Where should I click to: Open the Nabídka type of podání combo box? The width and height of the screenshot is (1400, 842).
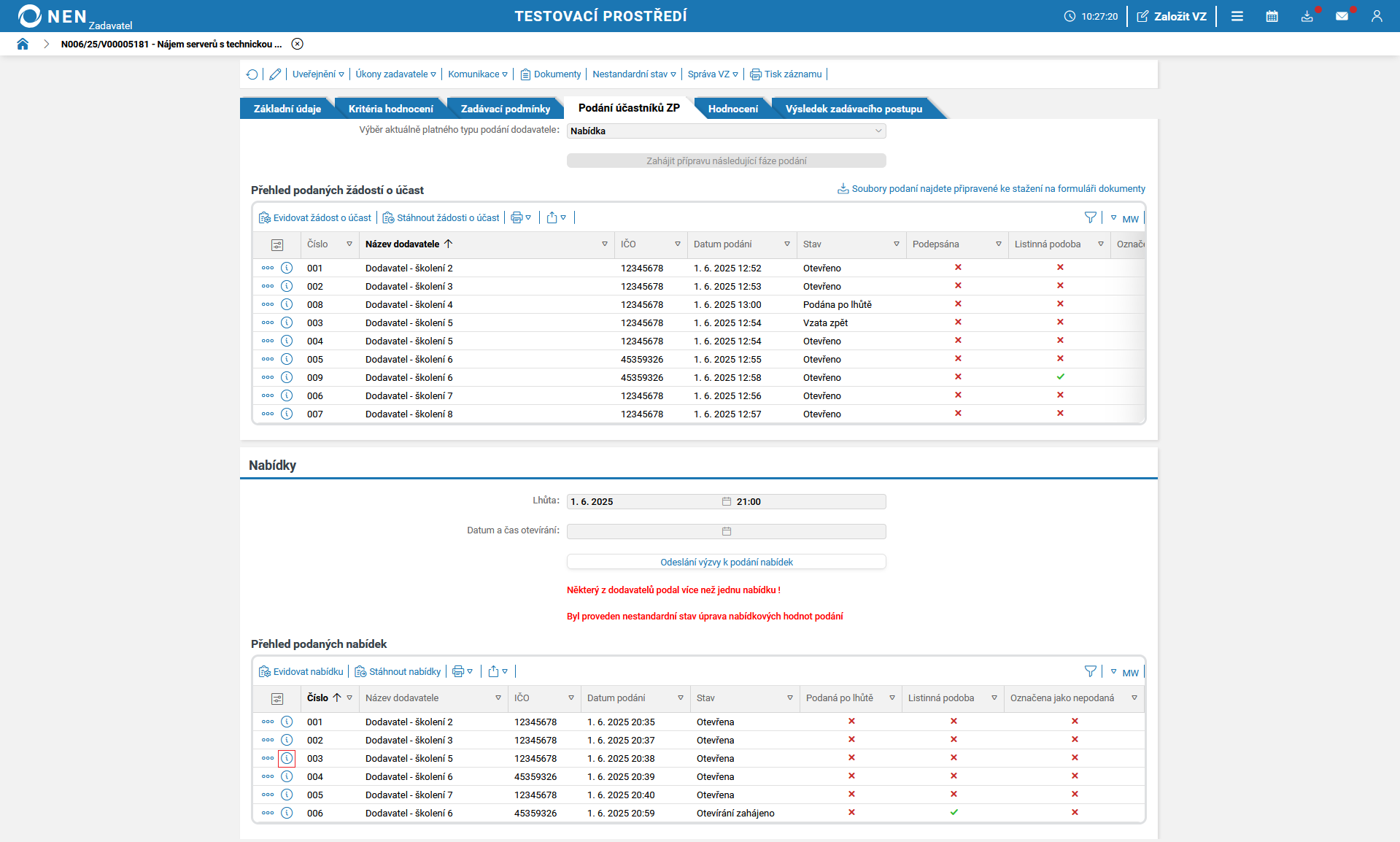coord(726,131)
